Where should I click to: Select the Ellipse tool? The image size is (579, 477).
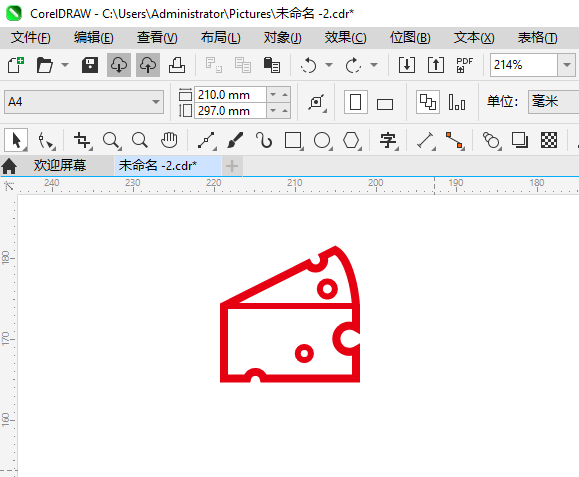click(323, 141)
